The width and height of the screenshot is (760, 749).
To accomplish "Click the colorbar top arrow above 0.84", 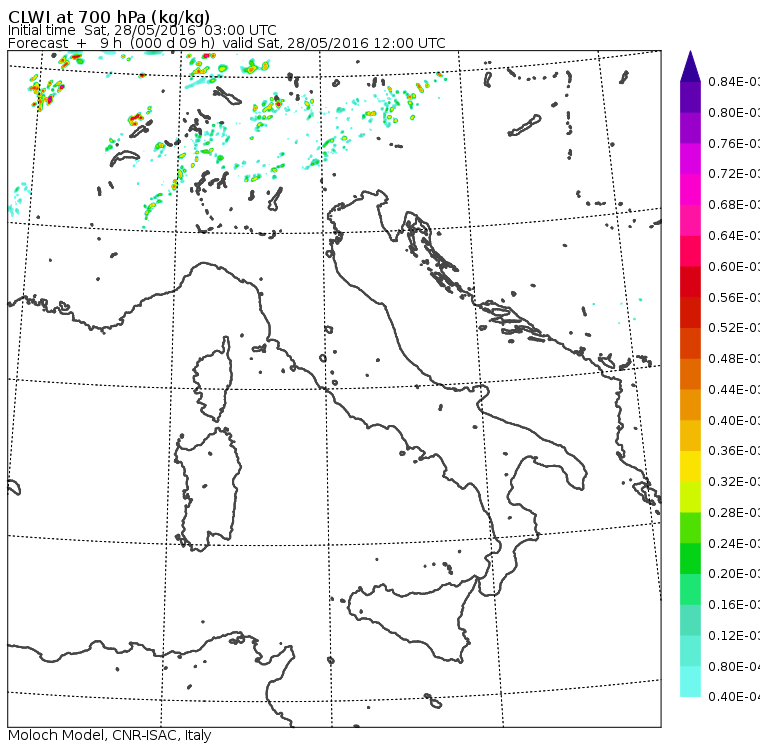I will (690, 66).
